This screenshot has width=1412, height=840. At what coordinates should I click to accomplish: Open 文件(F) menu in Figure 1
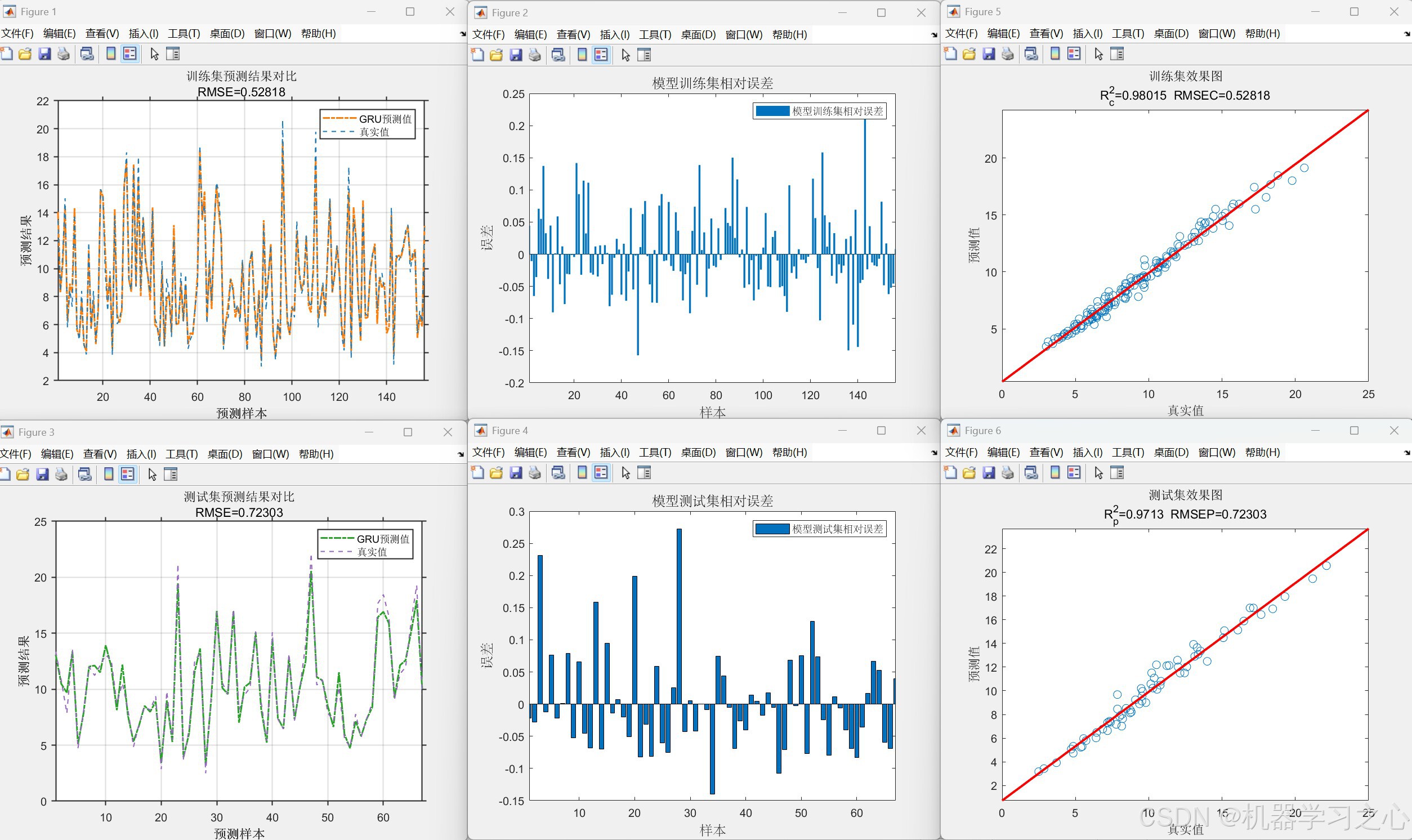tap(17, 34)
